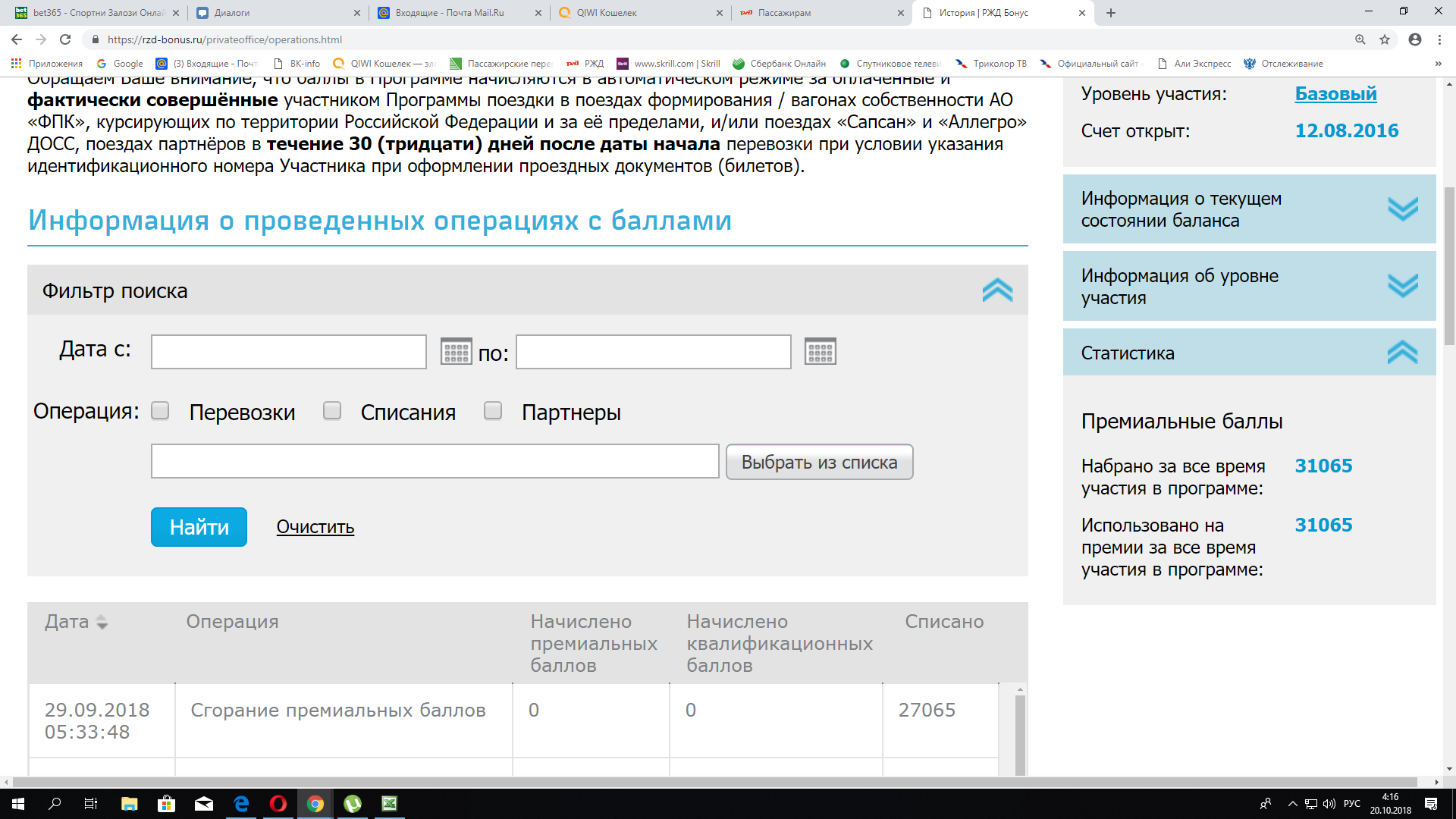Open Chrome from the Windows taskbar
This screenshot has width=1456, height=819.
(315, 804)
